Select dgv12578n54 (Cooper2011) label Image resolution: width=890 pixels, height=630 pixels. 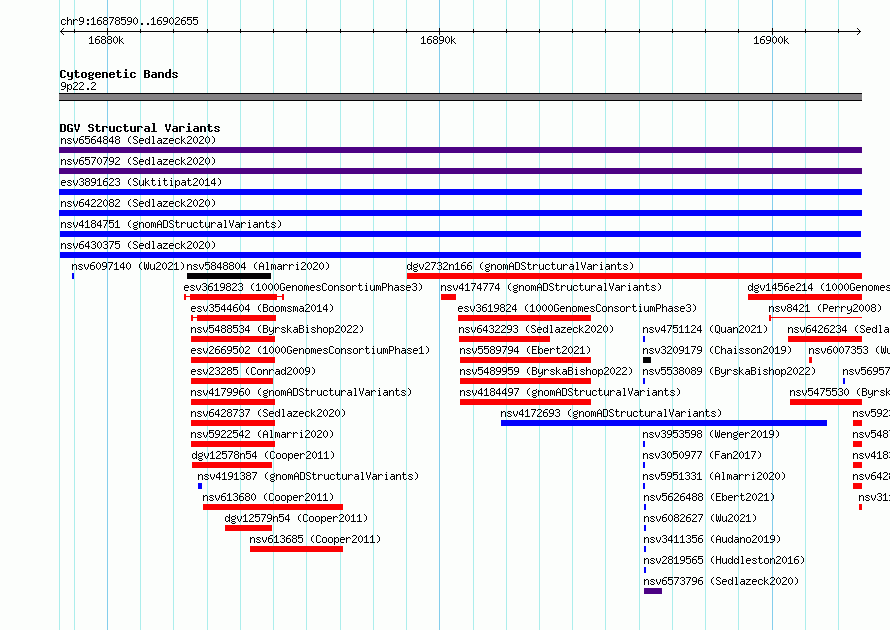(263, 455)
